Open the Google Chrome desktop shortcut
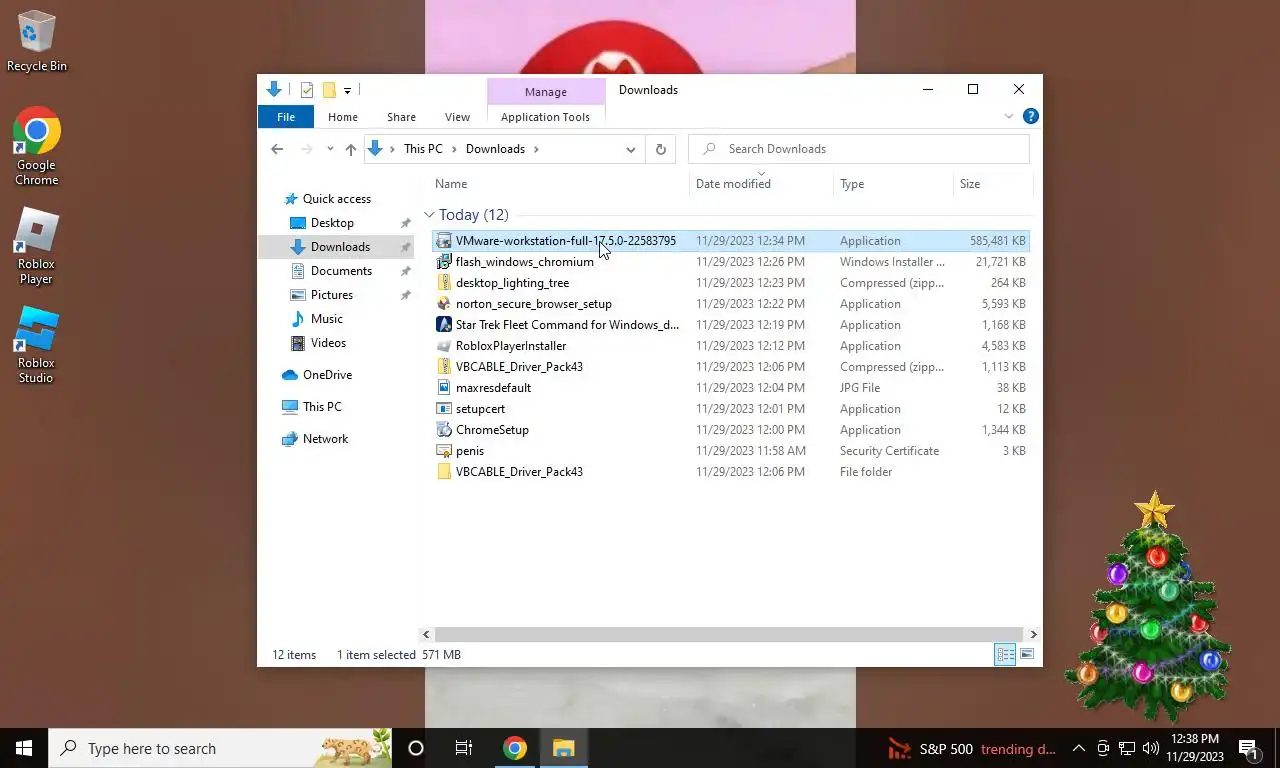This screenshot has width=1280, height=768. pyautogui.click(x=36, y=146)
